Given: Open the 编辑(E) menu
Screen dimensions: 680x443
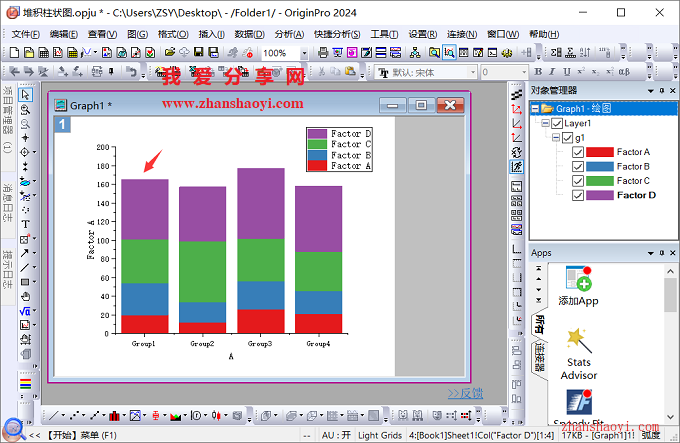Looking at the screenshot, I should tap(64, 34).
